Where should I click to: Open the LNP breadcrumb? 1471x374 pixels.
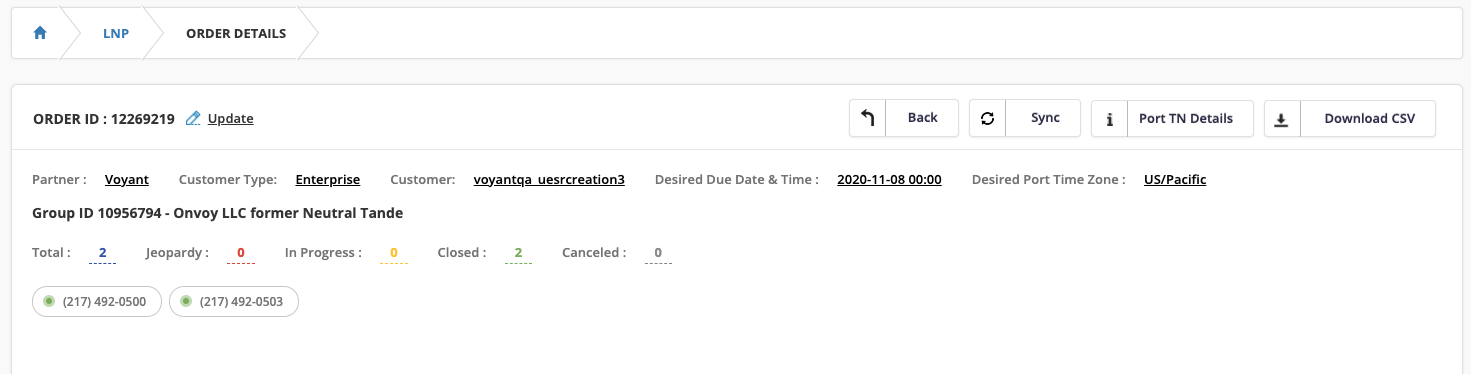pyautogui.click(x=116, y=33)
